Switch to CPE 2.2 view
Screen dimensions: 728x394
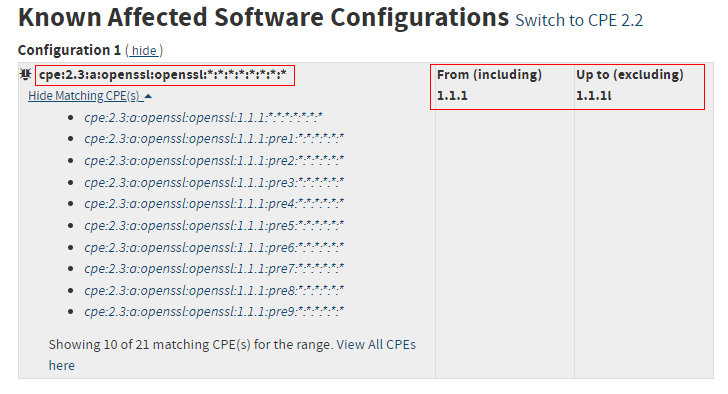(579, 20)
